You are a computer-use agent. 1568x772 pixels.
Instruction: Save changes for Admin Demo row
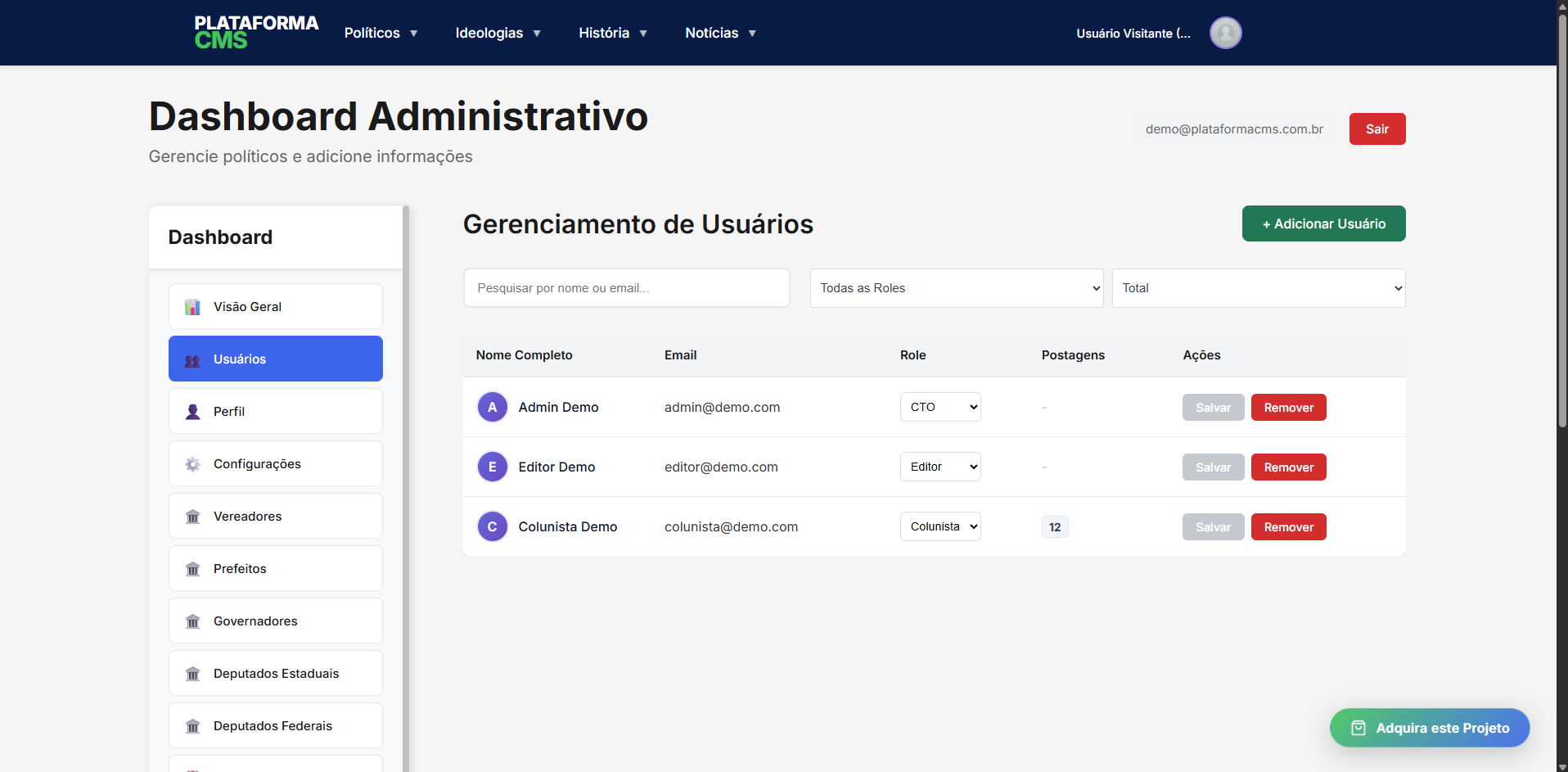[x=1213, y=407]
